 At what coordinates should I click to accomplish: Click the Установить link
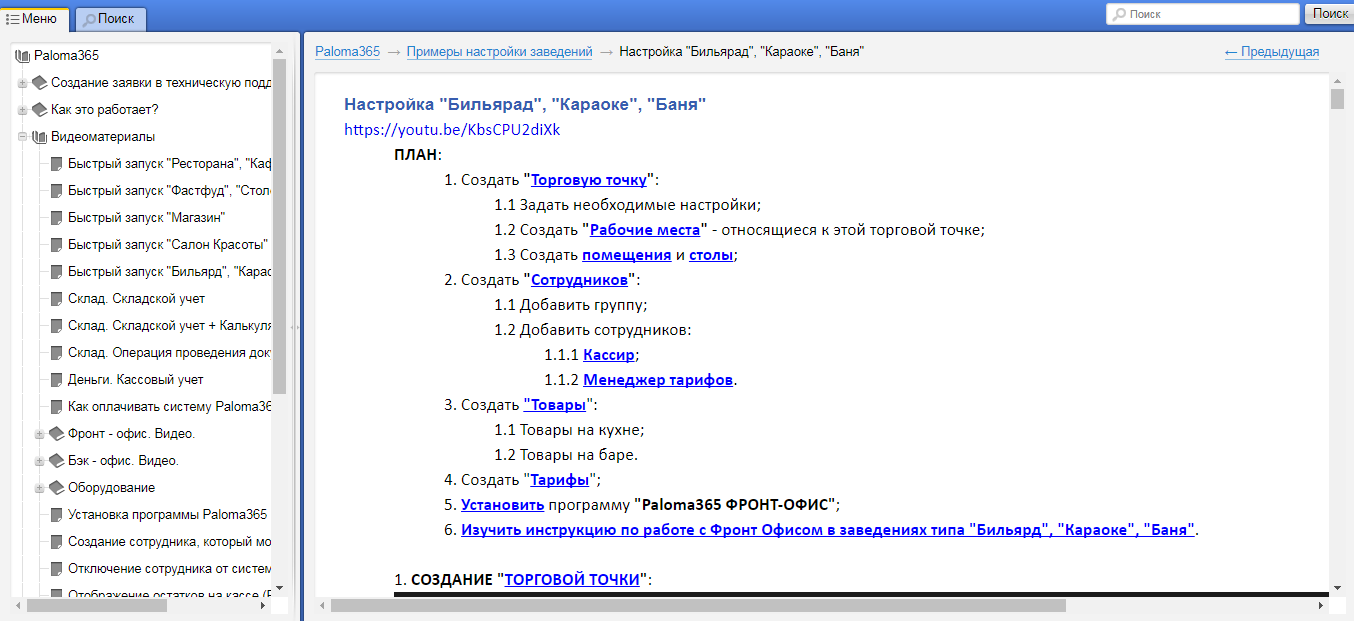(x=502, y=505)
